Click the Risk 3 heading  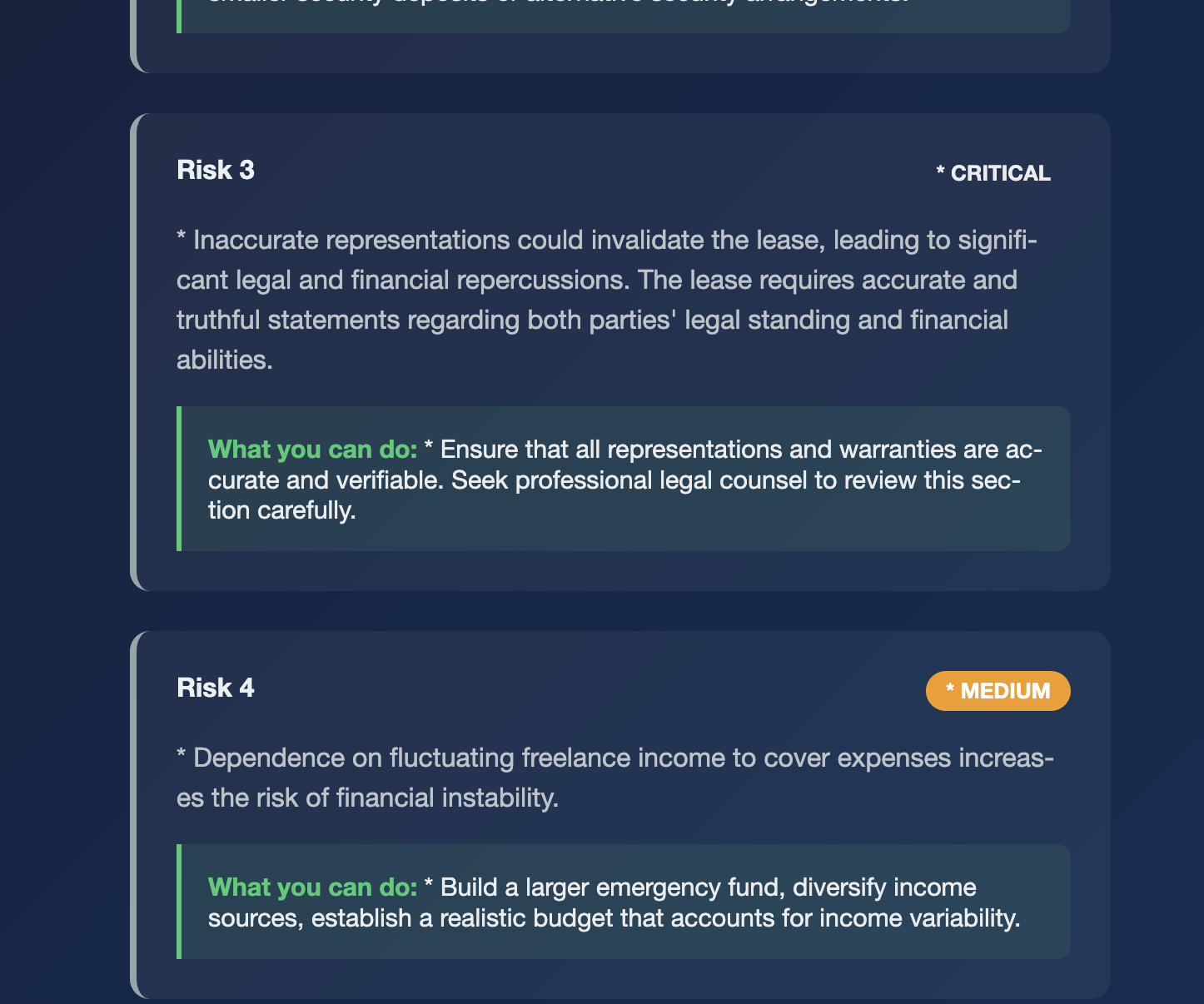tap(215, 170)
